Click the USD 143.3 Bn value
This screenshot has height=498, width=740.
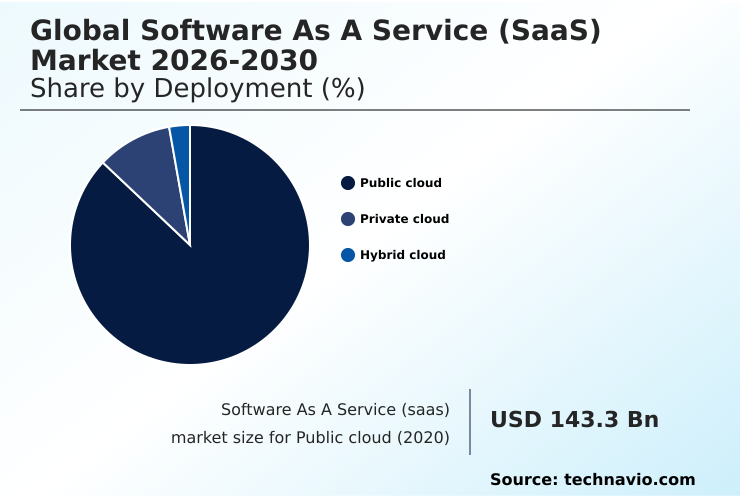pos(574,420)
